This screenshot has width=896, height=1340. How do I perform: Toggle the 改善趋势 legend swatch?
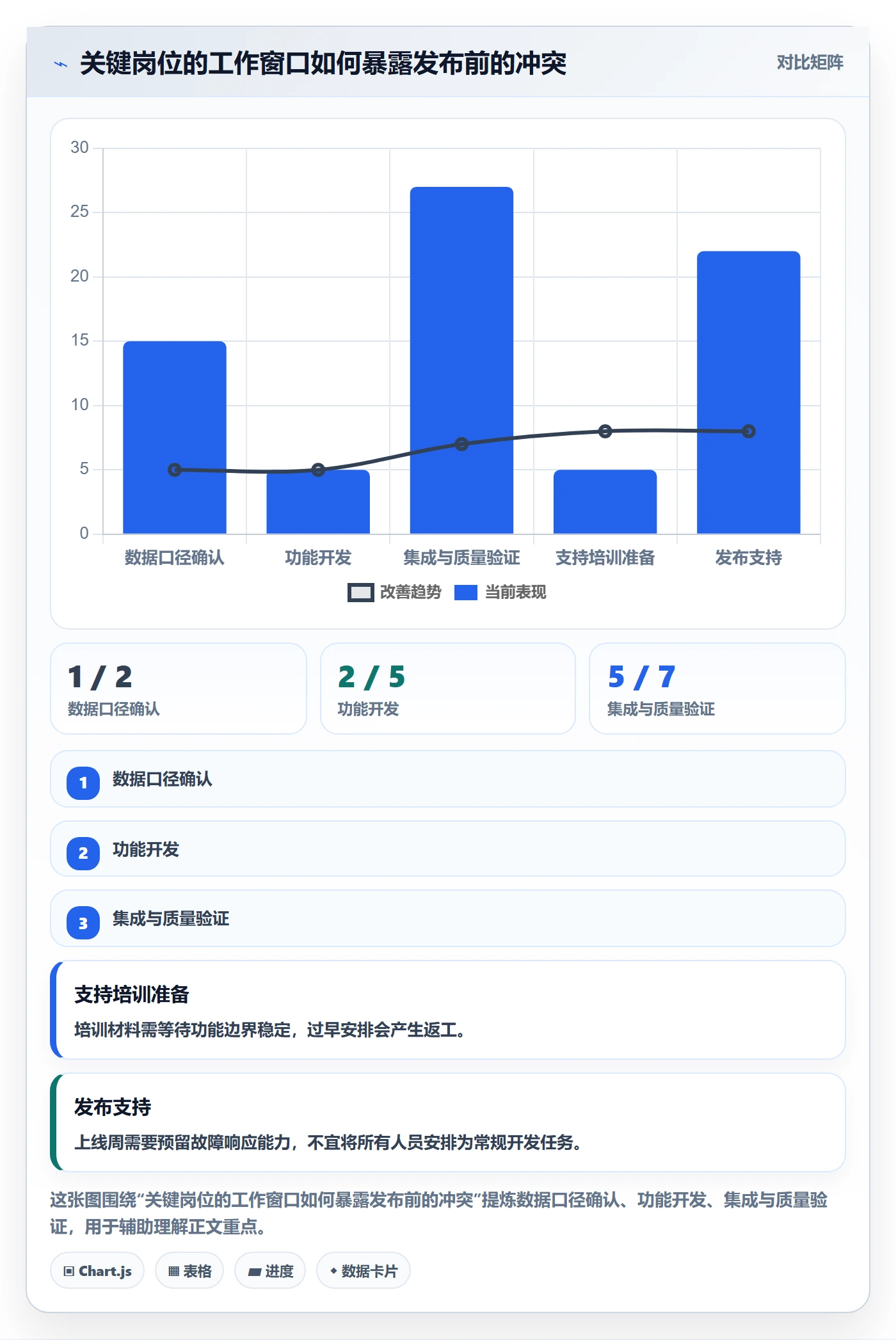360,593
